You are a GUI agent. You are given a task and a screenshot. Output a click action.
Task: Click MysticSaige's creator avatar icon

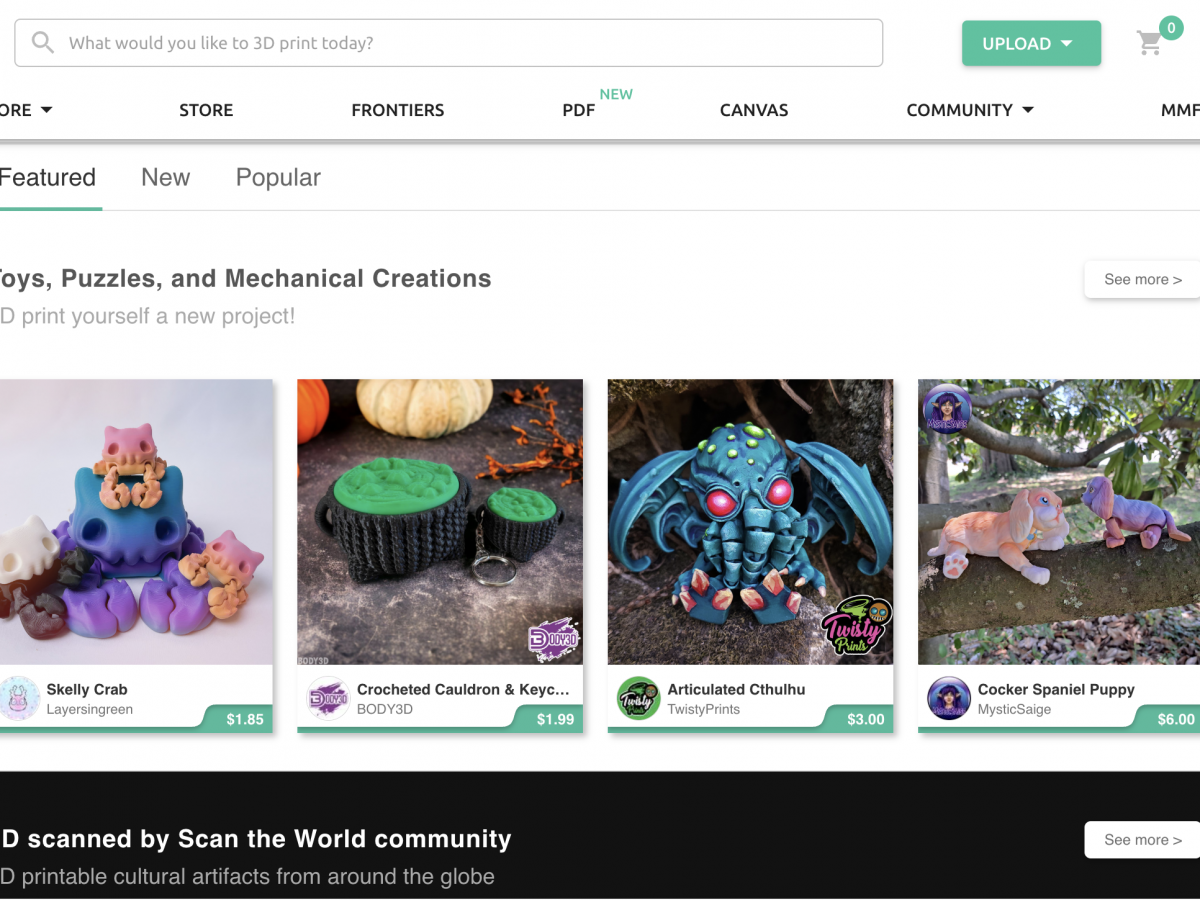click(948, 699)
